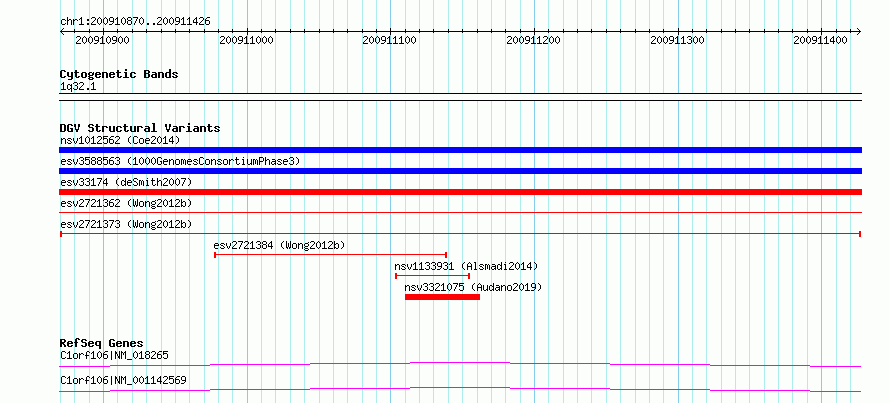Open variant label nsv1012562 (Coe2014)
Viewport: 890px width, 403px height.
(120, 140)
